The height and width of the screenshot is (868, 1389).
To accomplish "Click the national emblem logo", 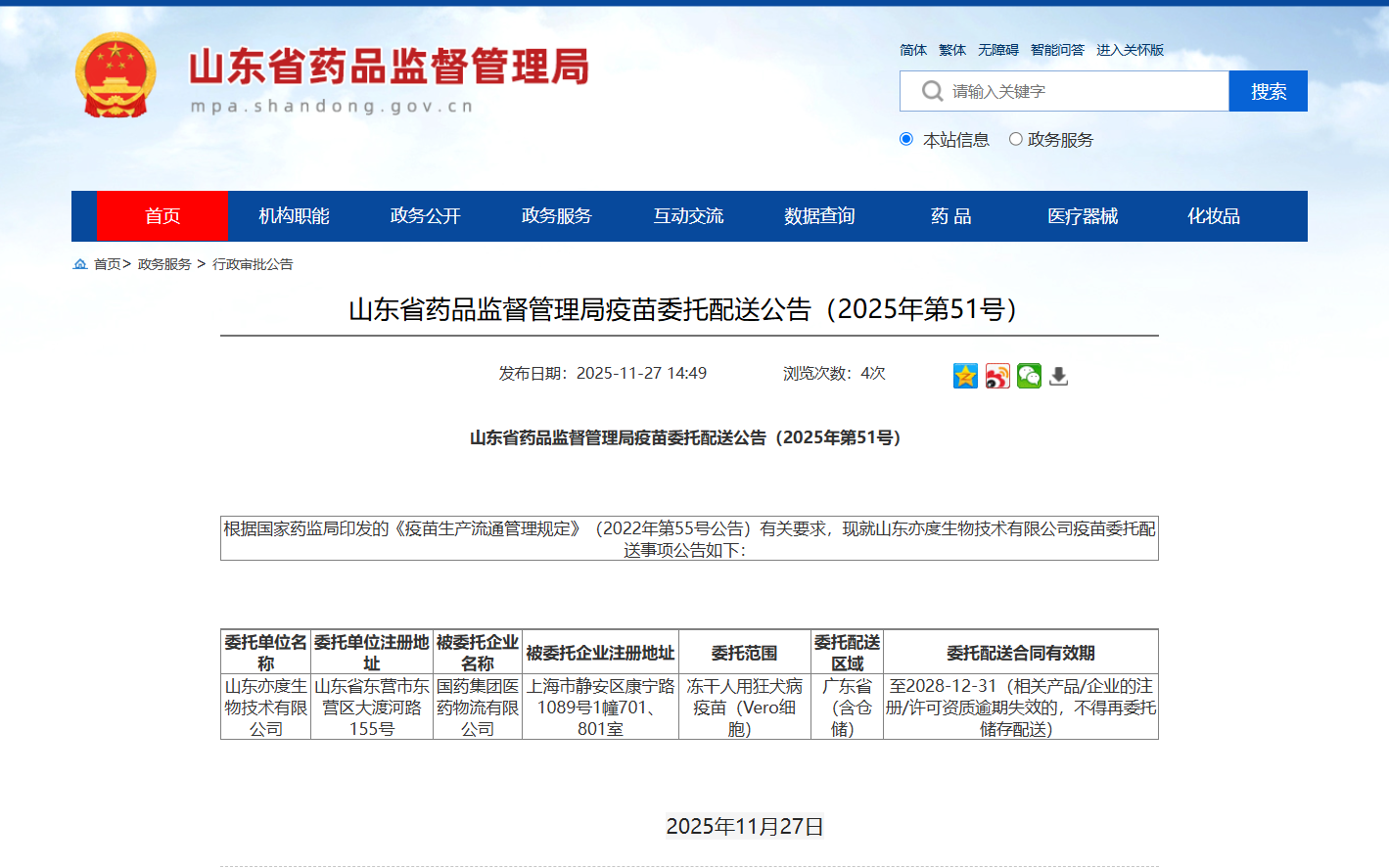I will click(x=116, y=75).
